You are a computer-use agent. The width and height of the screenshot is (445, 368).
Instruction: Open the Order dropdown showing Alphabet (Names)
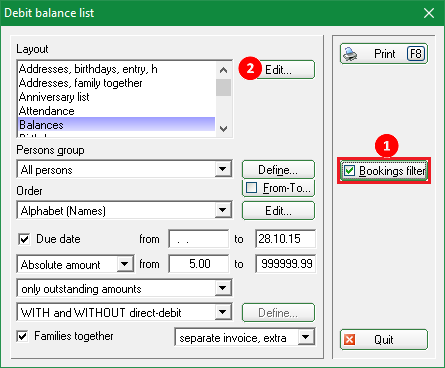pyautogui.click(x=223, y=210)
